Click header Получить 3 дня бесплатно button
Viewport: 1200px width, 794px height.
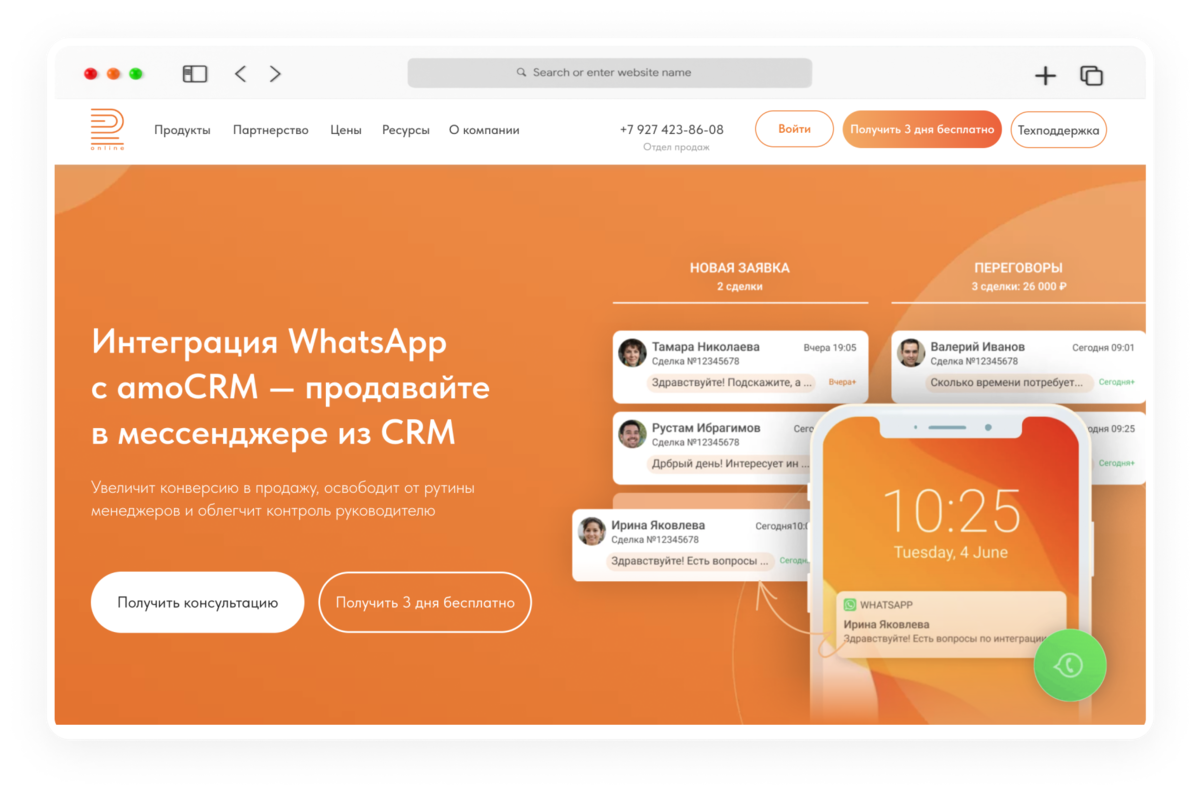tap(922, 129)
